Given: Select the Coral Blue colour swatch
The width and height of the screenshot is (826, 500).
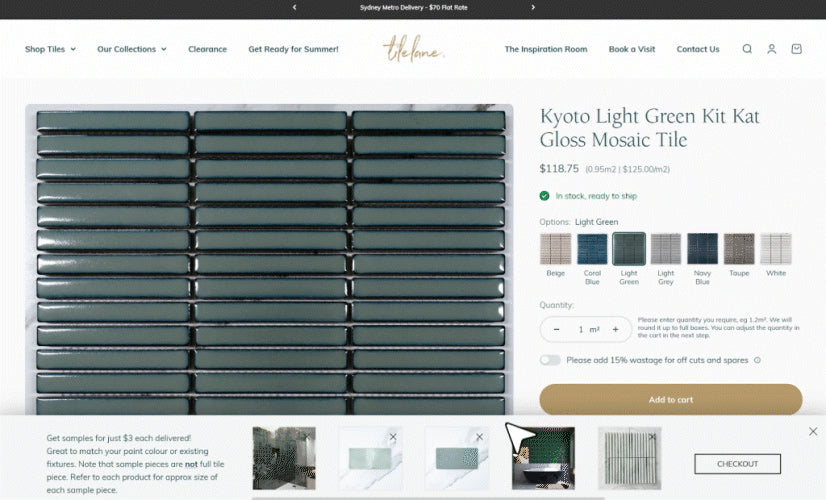Looking at the screenshot, I should tap(592, 249).
